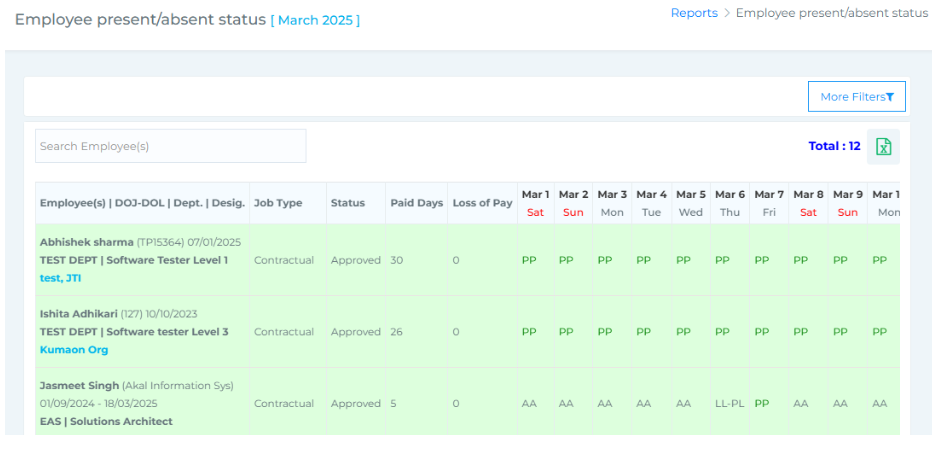Click the LL-PL entry for Jasmeet Singh
944x456 pixels.
(730, 404)
